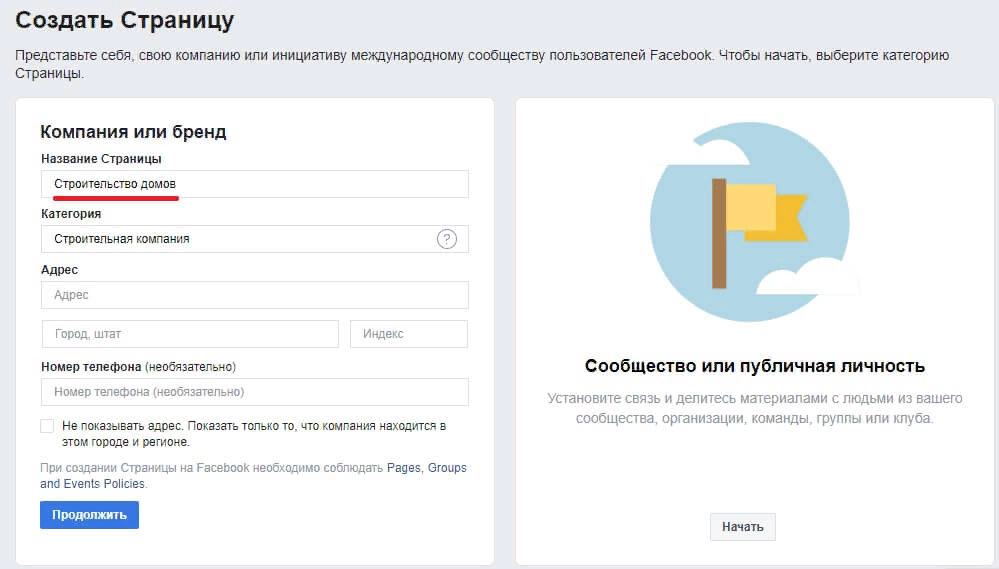Click the 'Создать Страницу' title
This screenshot has height=569, width=999.
(125, 20)
